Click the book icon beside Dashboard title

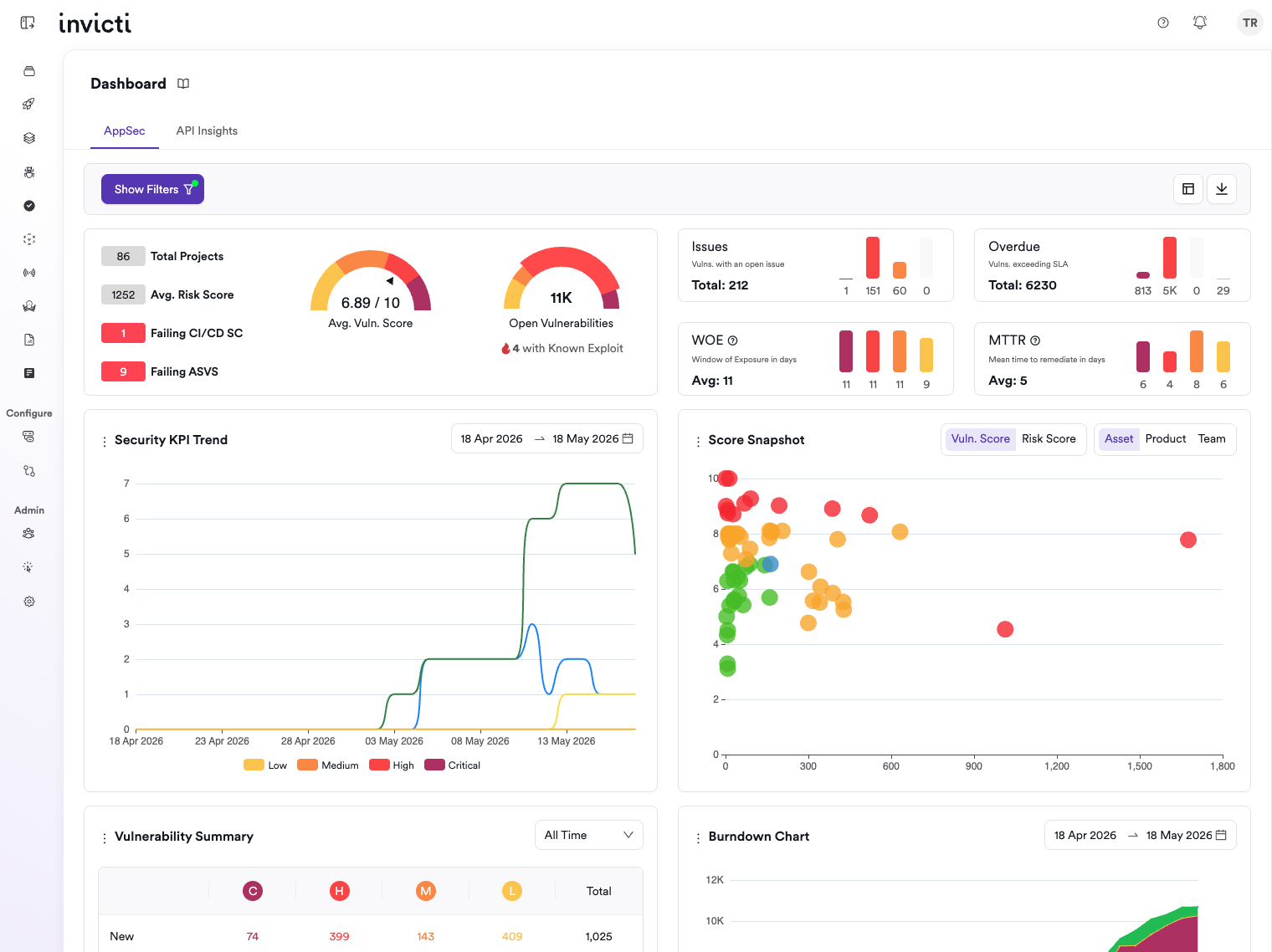point(183,84)
